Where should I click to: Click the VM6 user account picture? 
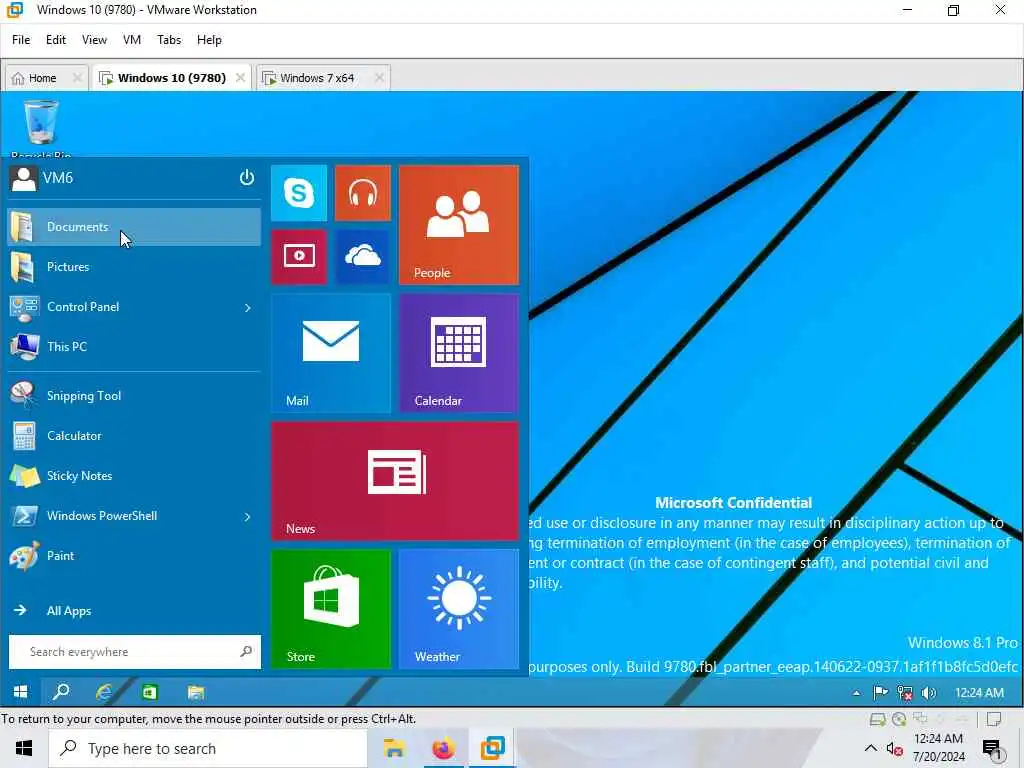click(x=24, y=178)
